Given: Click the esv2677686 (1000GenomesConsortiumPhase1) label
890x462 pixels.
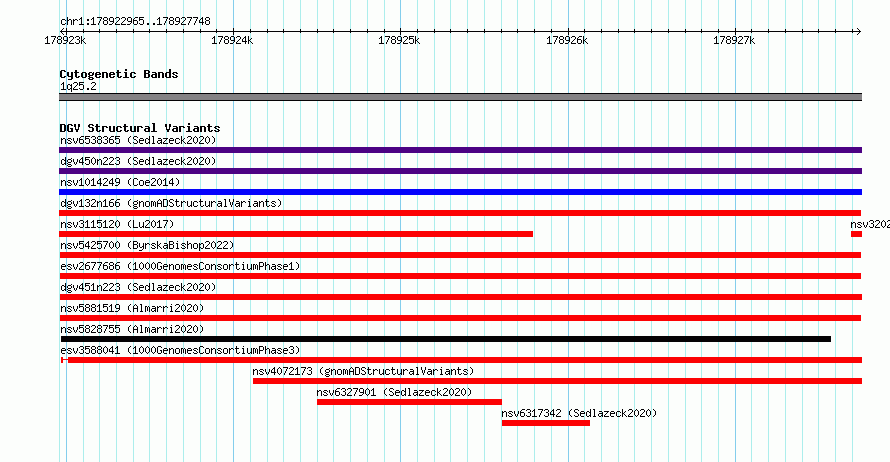Looking at the screenshot, I should (x=180, y=266).
